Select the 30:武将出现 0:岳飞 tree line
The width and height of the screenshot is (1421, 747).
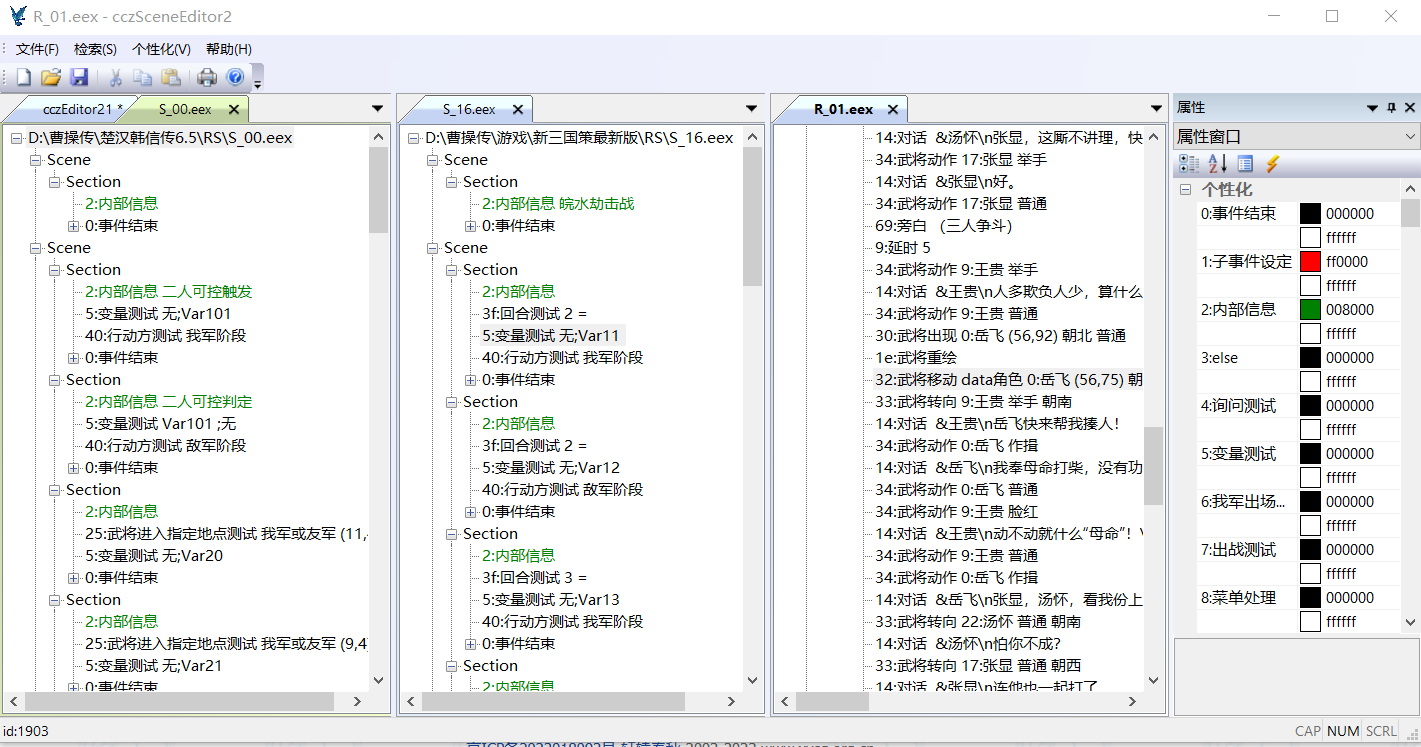[x=1000, y=336]
